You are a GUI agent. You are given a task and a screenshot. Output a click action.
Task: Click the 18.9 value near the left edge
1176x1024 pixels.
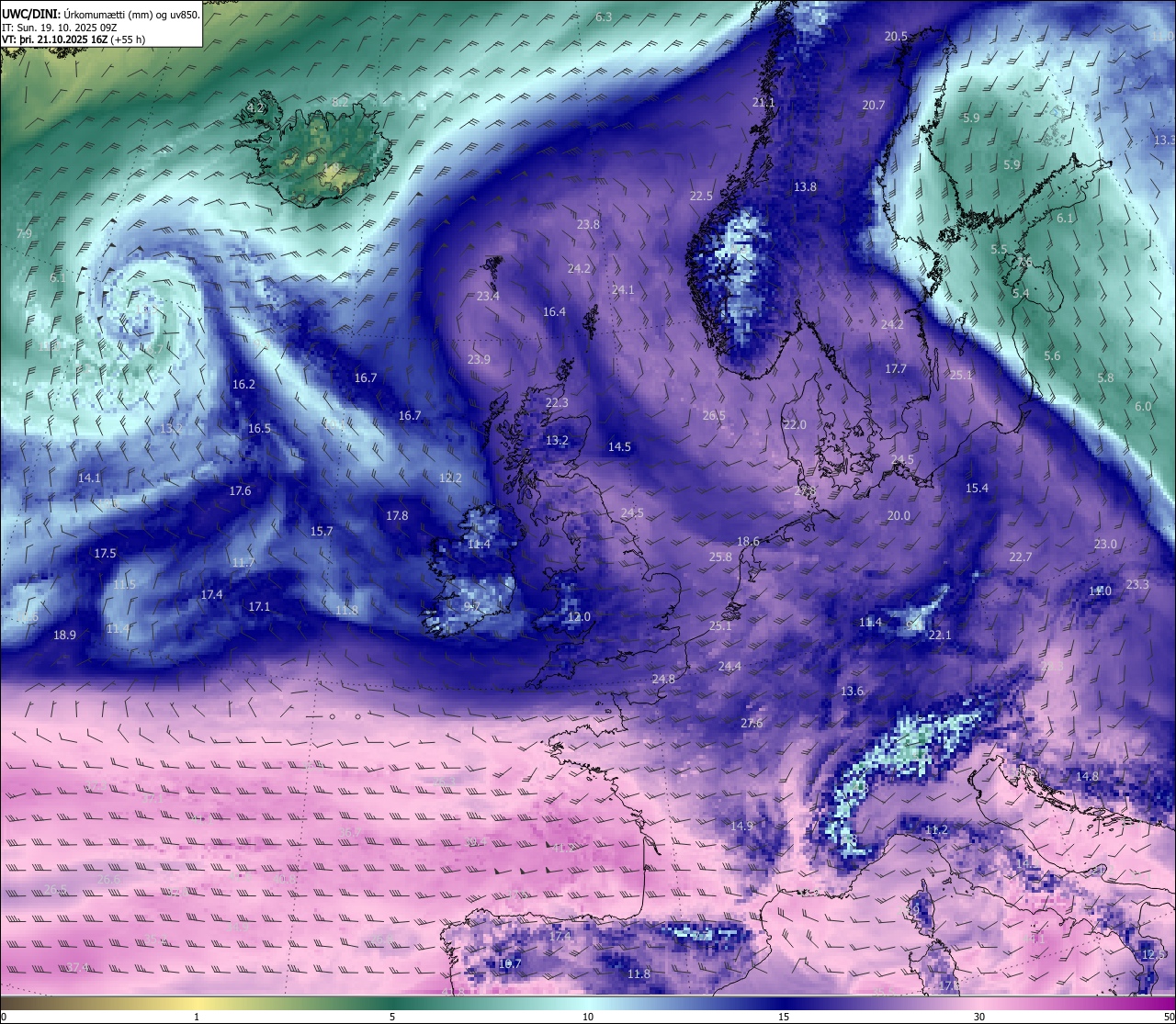[x=64, y=635]
